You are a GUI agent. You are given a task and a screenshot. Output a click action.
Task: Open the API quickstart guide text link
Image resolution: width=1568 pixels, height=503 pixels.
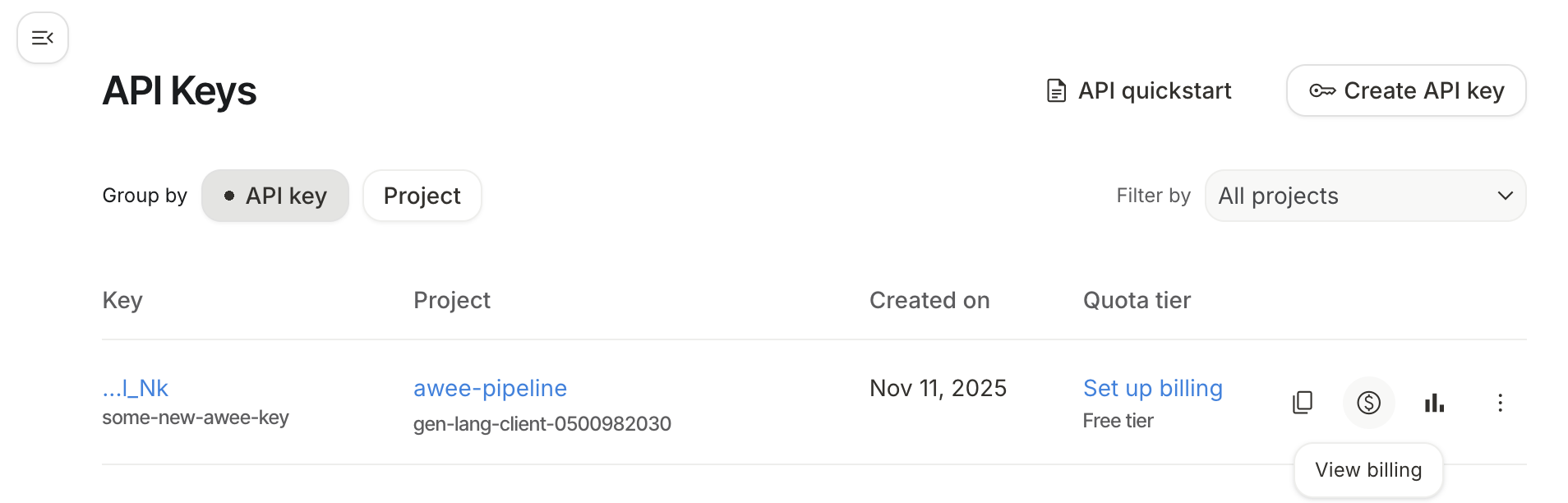pos(1154,90)
